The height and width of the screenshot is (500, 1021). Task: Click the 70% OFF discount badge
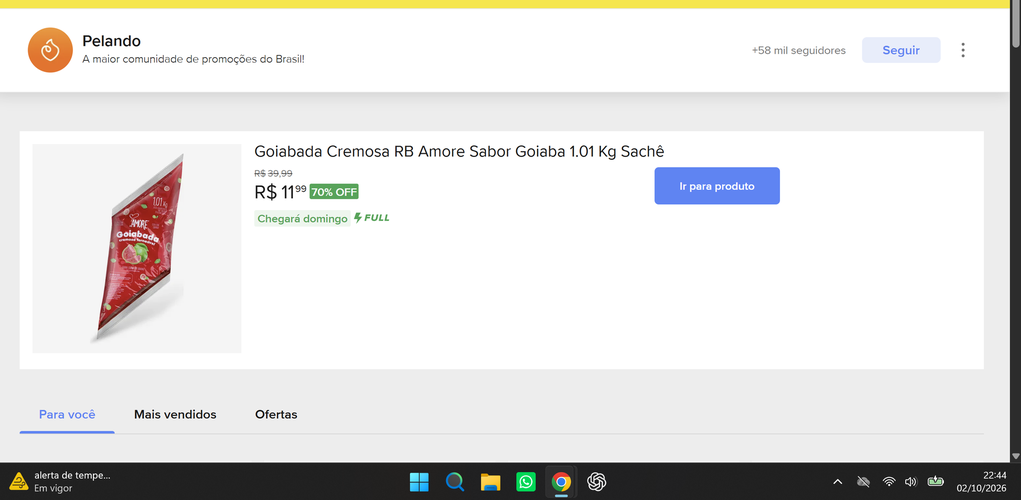point(334,192)
